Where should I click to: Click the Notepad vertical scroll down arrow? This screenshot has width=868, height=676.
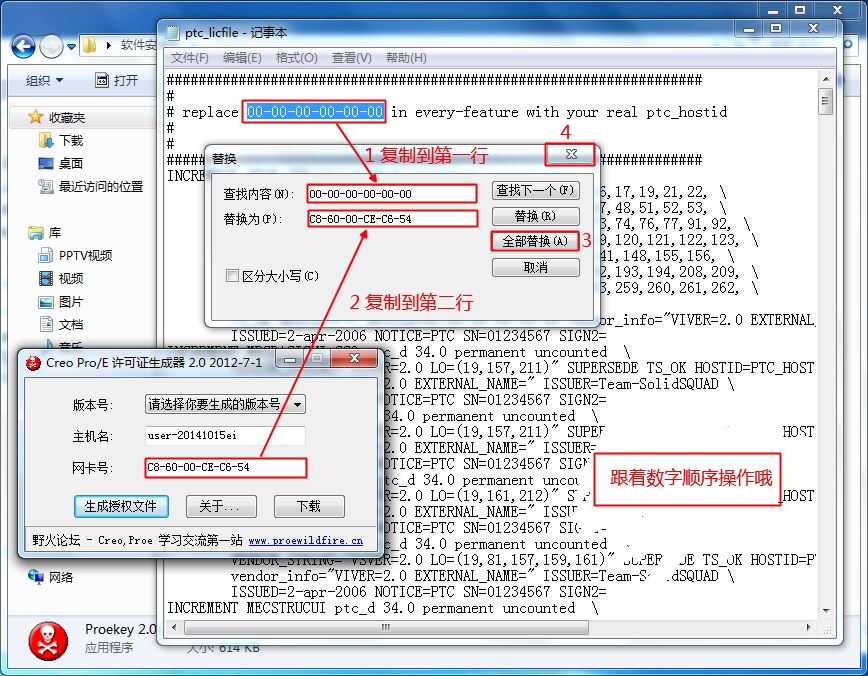[825, 611]
